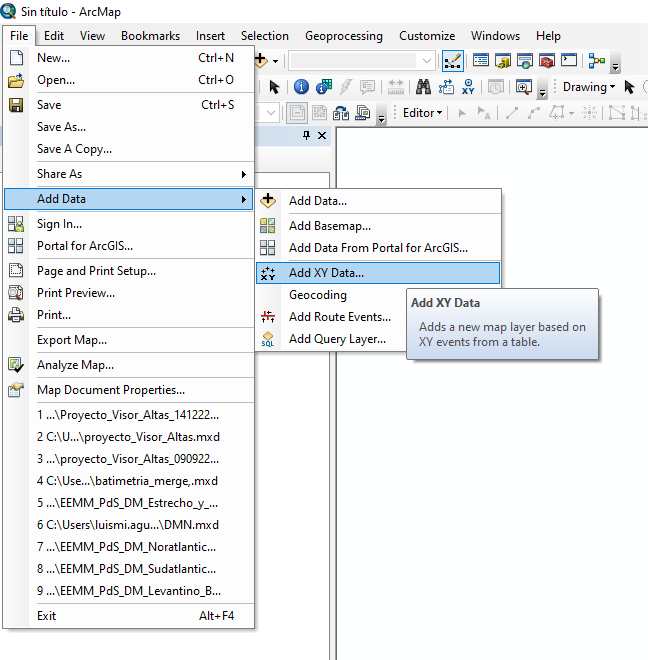Select Save As... menu entry

pos(128,127)
